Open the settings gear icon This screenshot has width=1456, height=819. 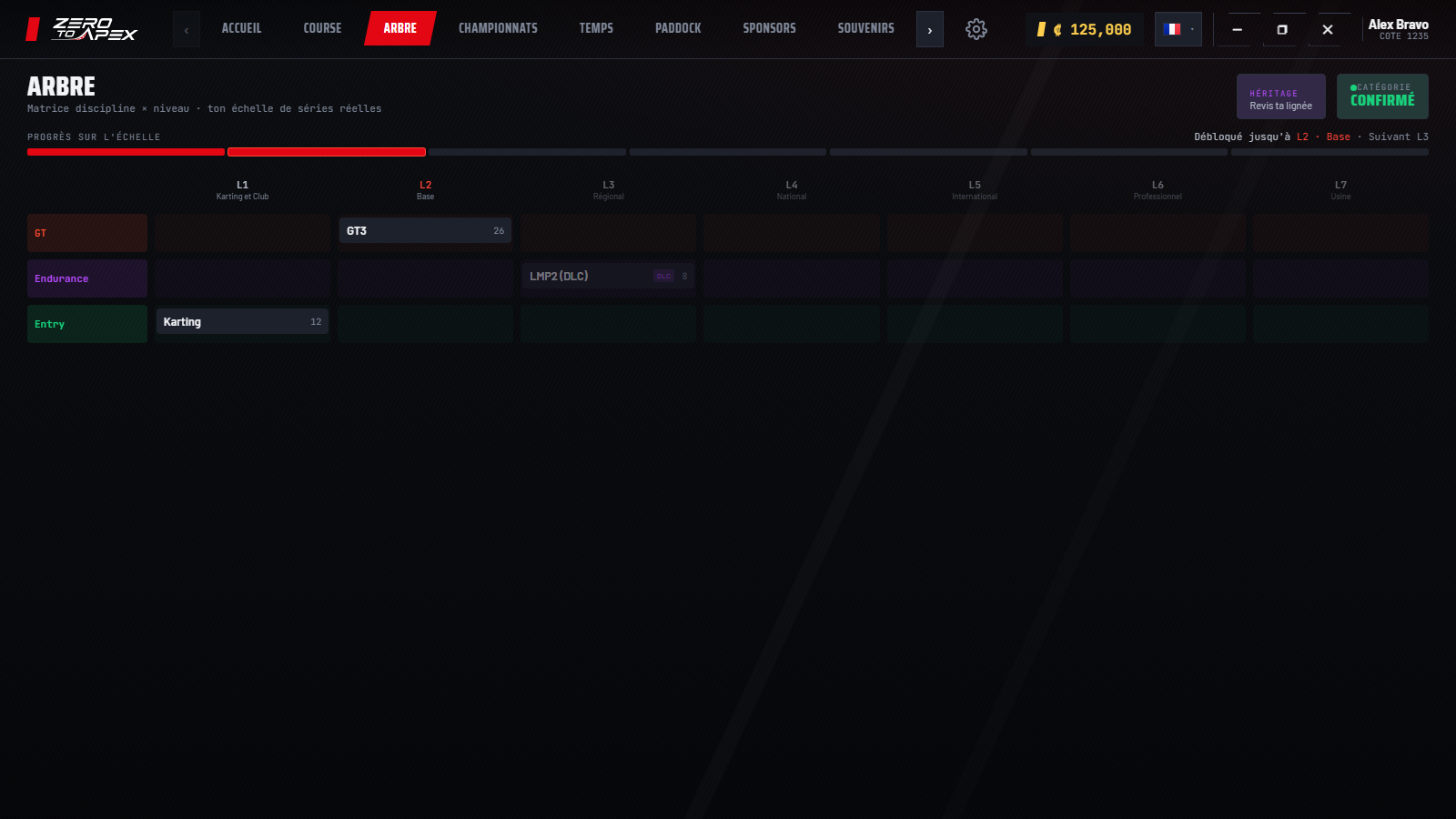pos(976,29)
